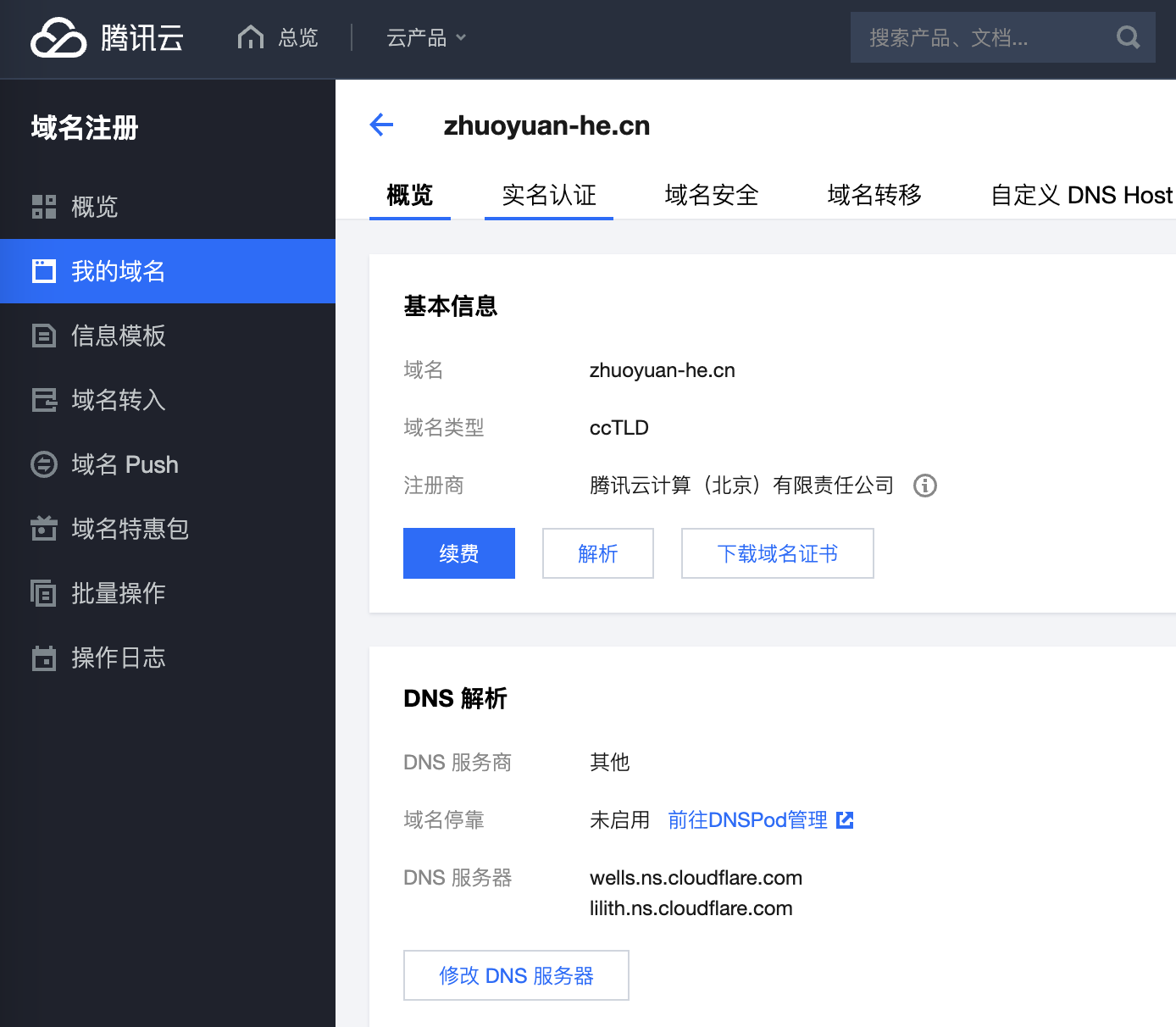Image resolution: width=1176 pixels, height=1027 pixels.
Task: Focus the 搜索产品、文档 search field
Action: 1003,37
